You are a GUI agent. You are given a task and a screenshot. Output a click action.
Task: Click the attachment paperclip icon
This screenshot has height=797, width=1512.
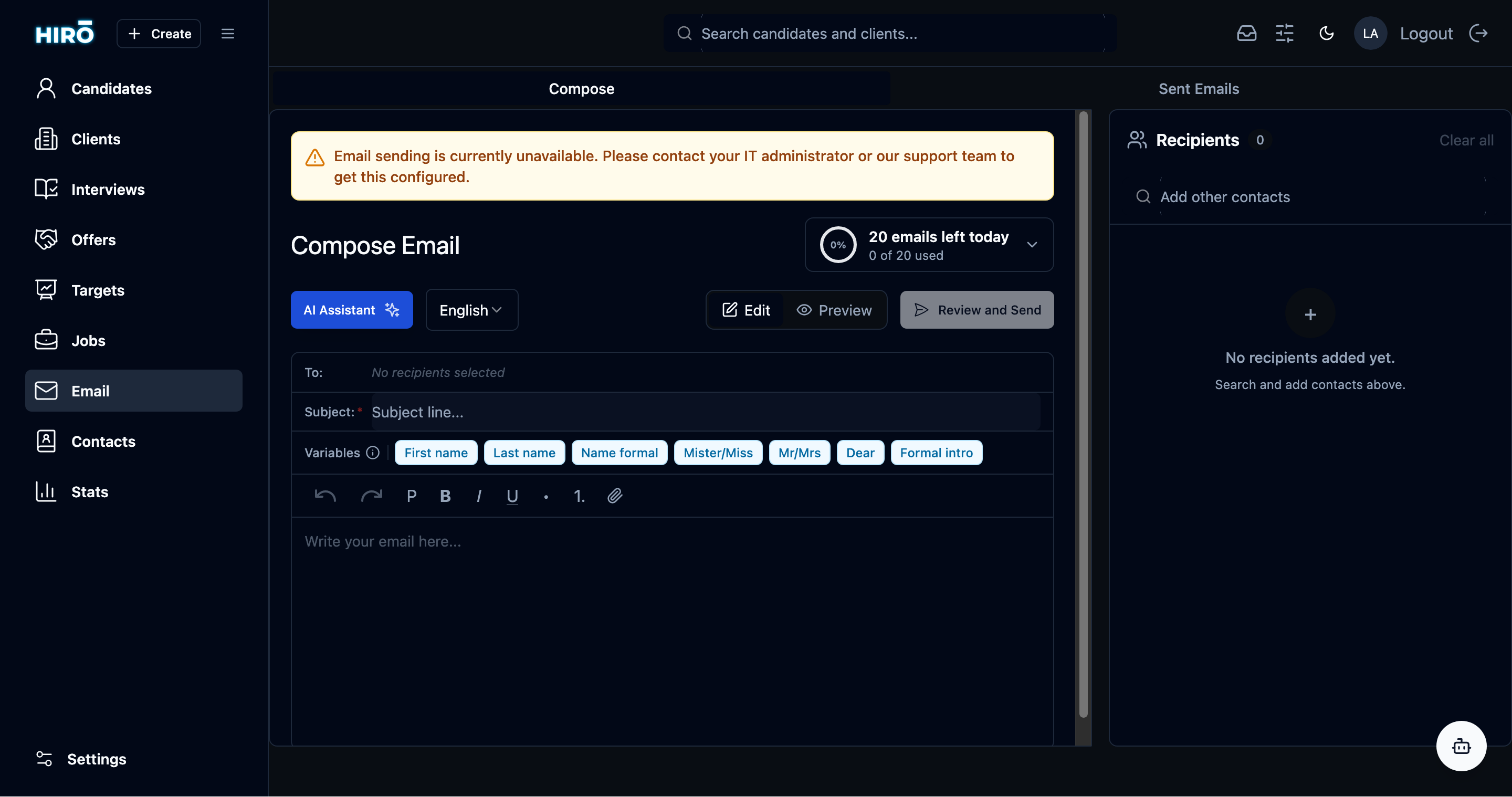pyautogui.click(x=615, y=496)
